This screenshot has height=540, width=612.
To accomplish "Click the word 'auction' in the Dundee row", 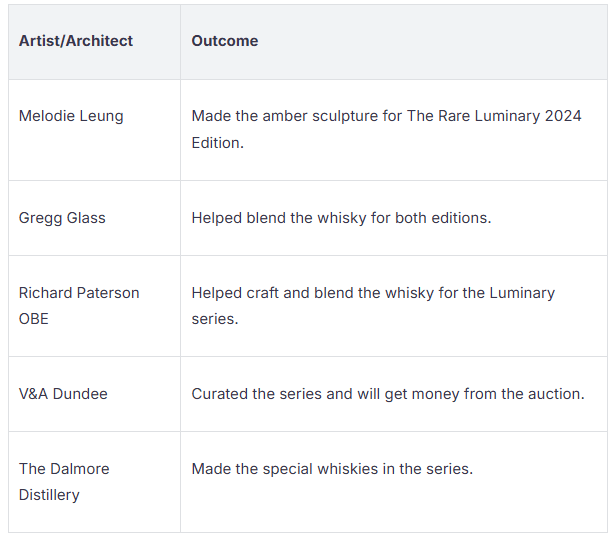I will 555,394.
